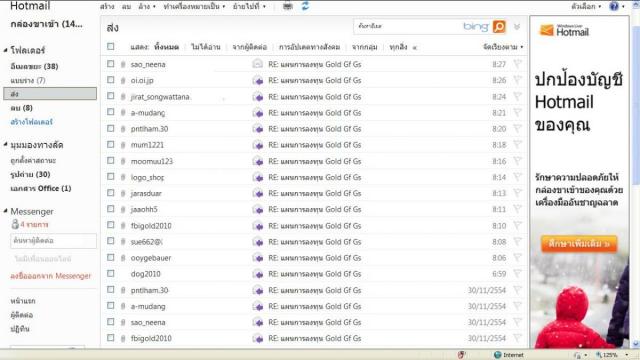Check the fbigold2010 30/11/2554 message checkbox
Screen dimensions: 640x360
(111, 338)
